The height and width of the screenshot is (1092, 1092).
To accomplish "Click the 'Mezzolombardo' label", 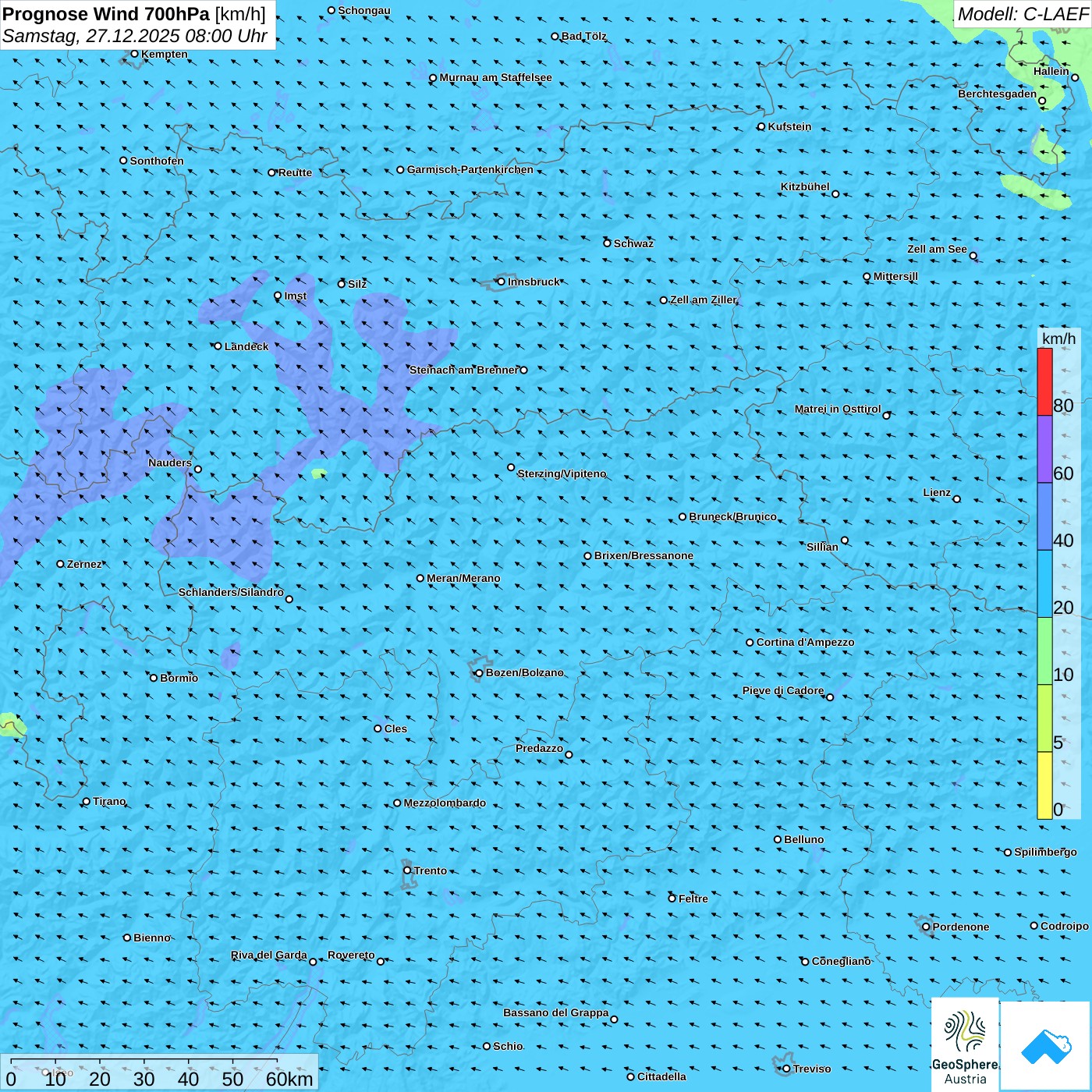I will [445, 803].
